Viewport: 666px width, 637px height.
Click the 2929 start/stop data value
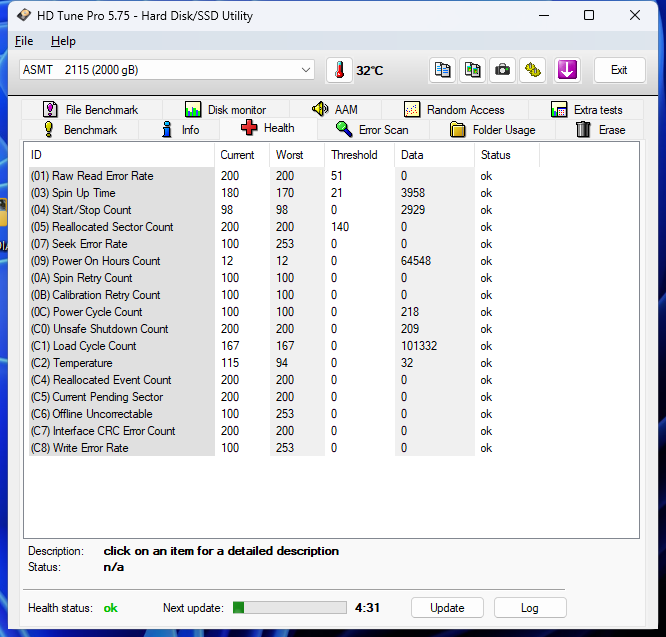click(413, 210)
